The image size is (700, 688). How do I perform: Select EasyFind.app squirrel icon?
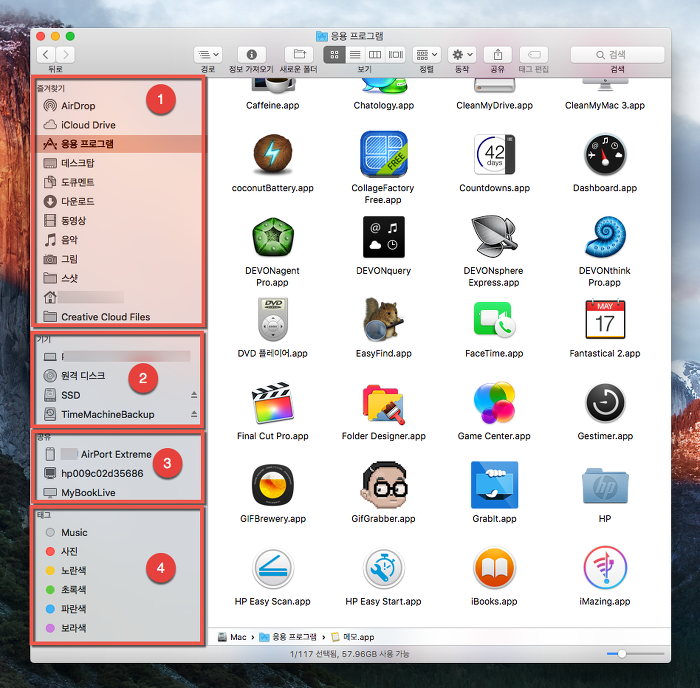click(x=383, y=320)
